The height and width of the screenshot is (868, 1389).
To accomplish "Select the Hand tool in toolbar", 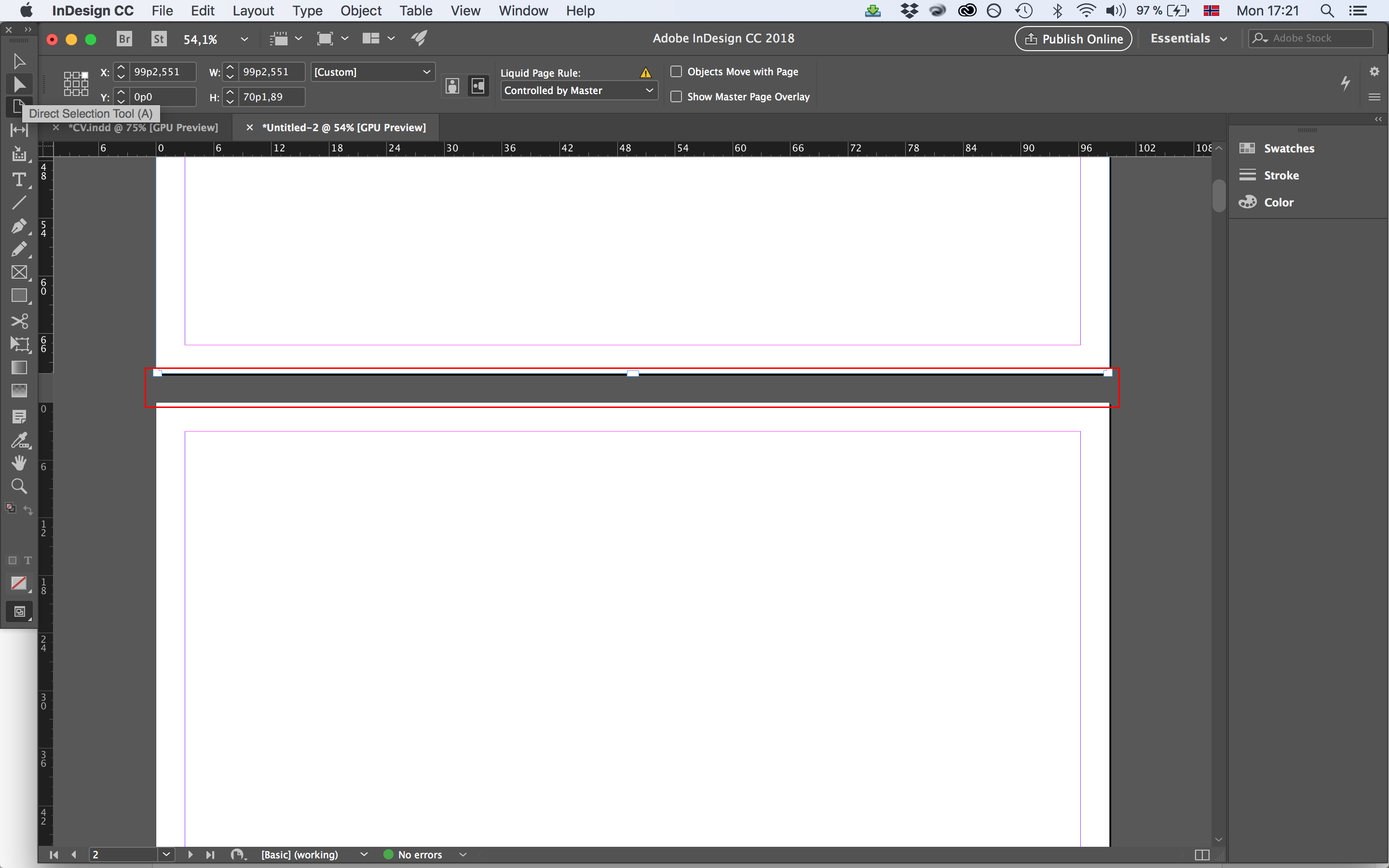I will [19, 463].
